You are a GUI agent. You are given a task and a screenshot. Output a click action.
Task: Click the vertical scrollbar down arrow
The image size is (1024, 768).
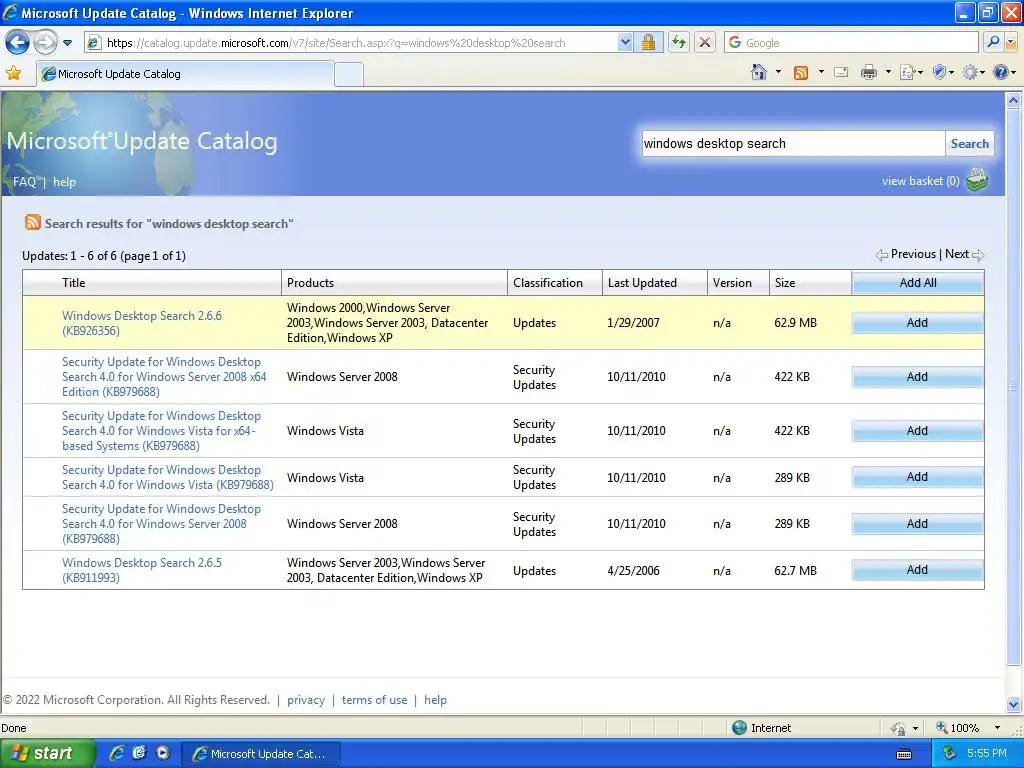click(x=1014, y=705)
